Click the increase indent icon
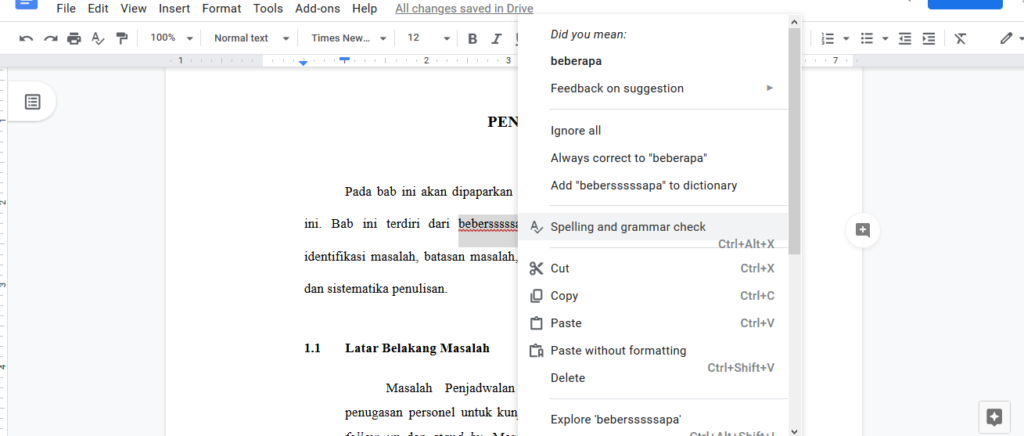 click(929, 39)
